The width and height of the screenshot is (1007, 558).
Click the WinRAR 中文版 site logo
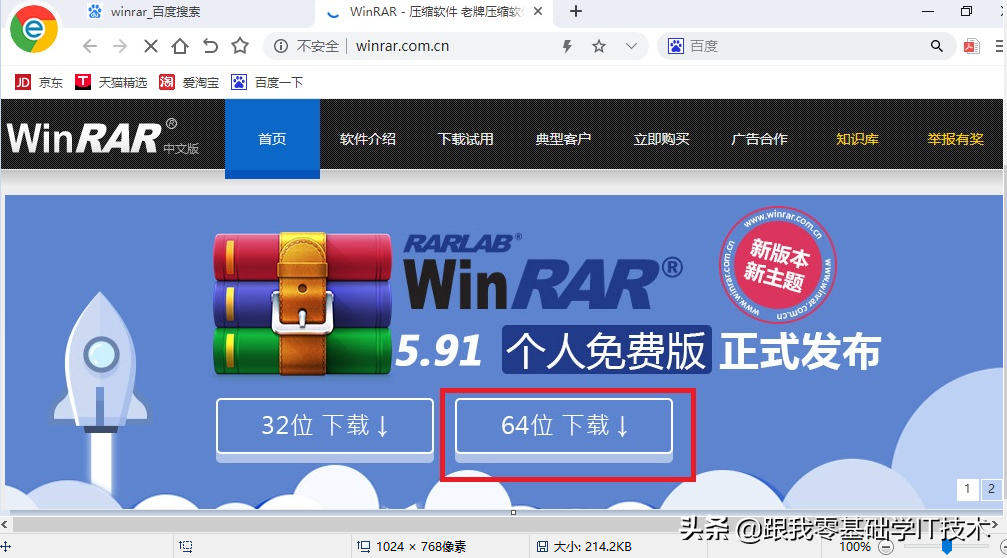[x=103, y=137]
